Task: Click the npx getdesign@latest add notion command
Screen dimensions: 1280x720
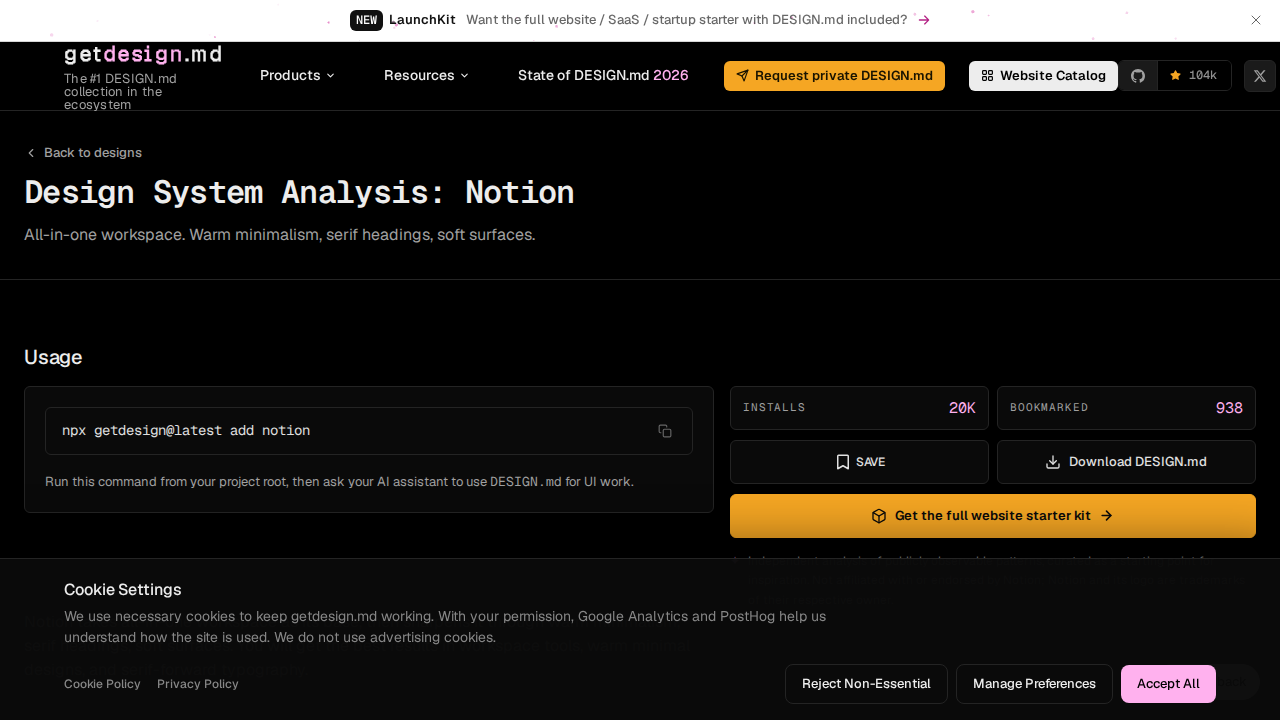Action: pyautogui.click(x=186, y=431)
